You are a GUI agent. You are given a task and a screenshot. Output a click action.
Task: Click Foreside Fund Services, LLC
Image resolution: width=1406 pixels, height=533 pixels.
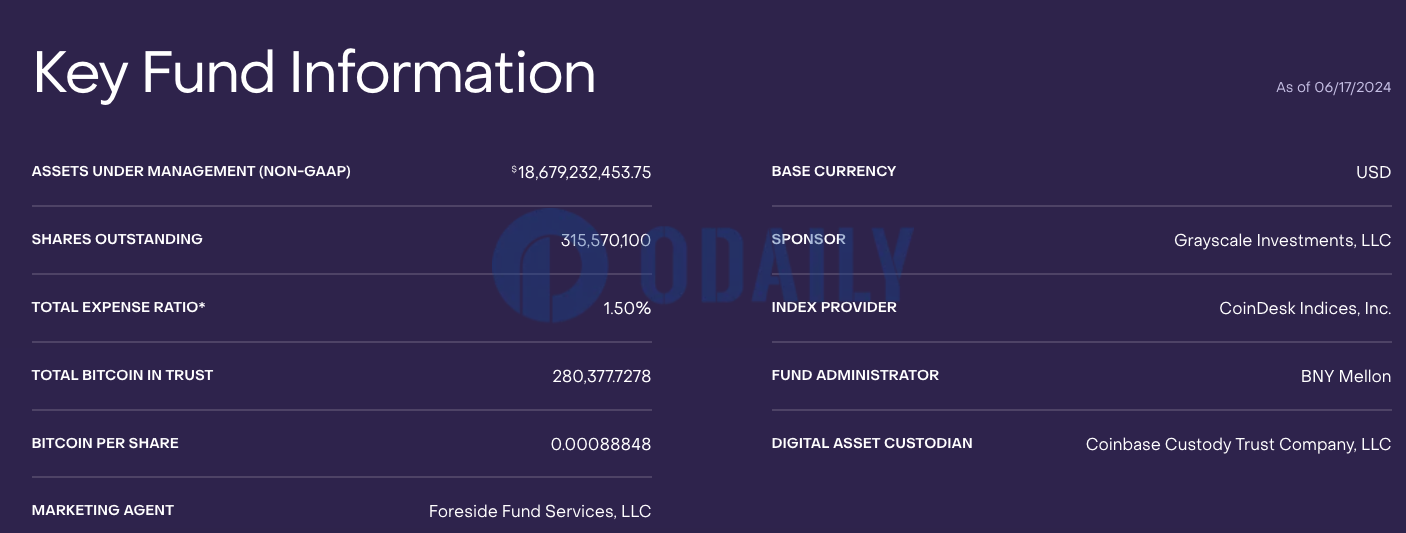540,511
